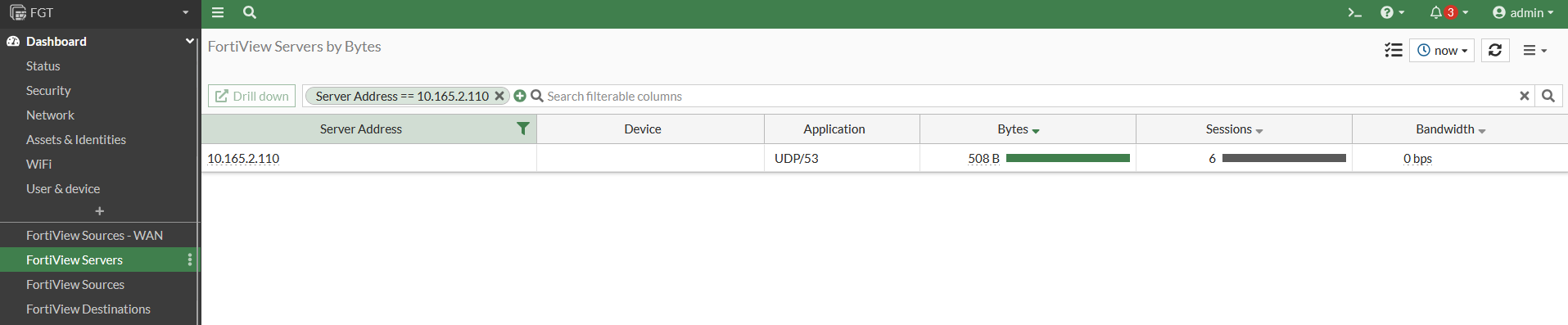Open the now time range dropdown

click(1442, 50)
